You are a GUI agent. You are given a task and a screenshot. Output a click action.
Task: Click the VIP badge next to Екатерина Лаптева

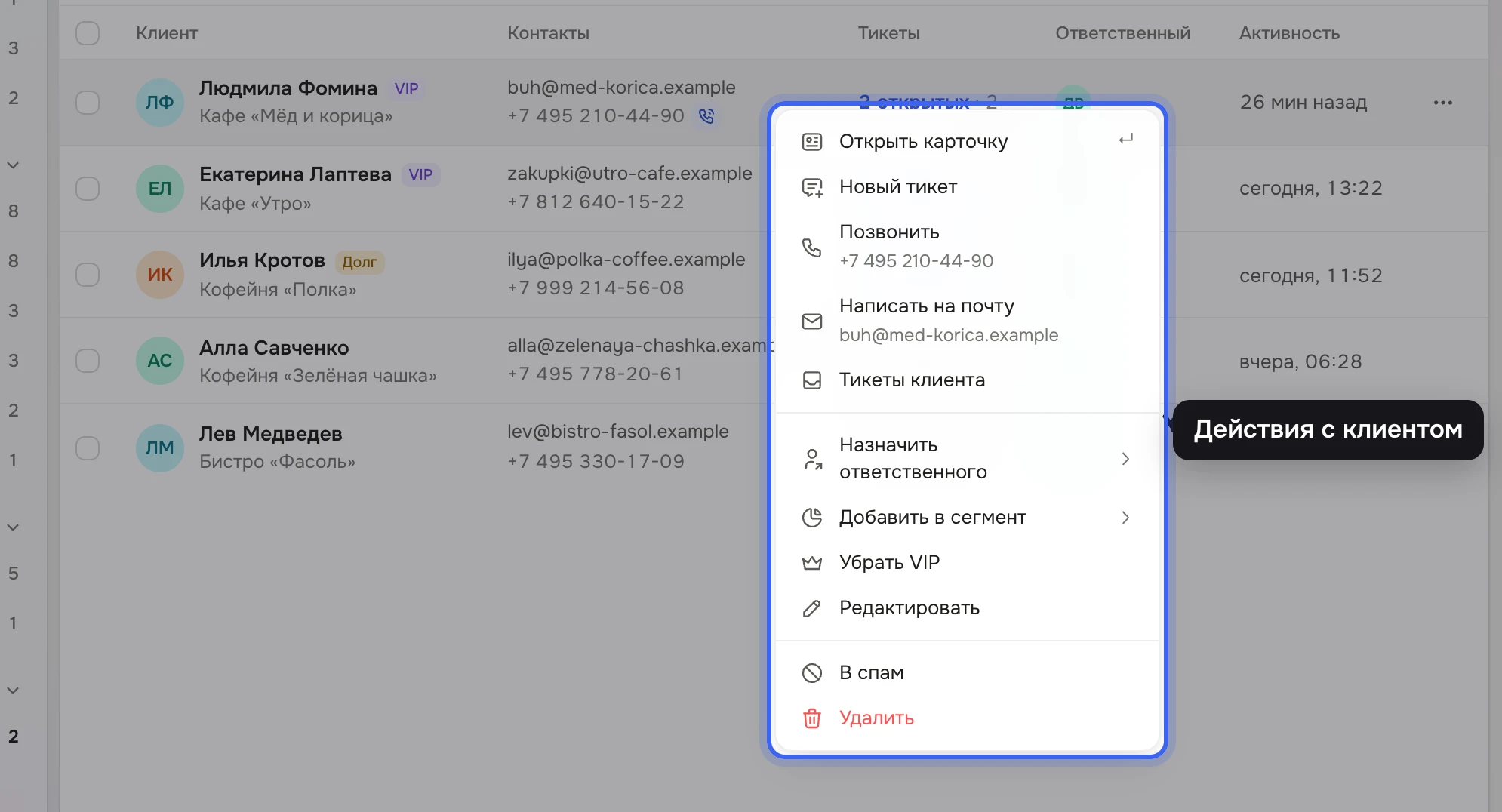(x=420, y=174)
